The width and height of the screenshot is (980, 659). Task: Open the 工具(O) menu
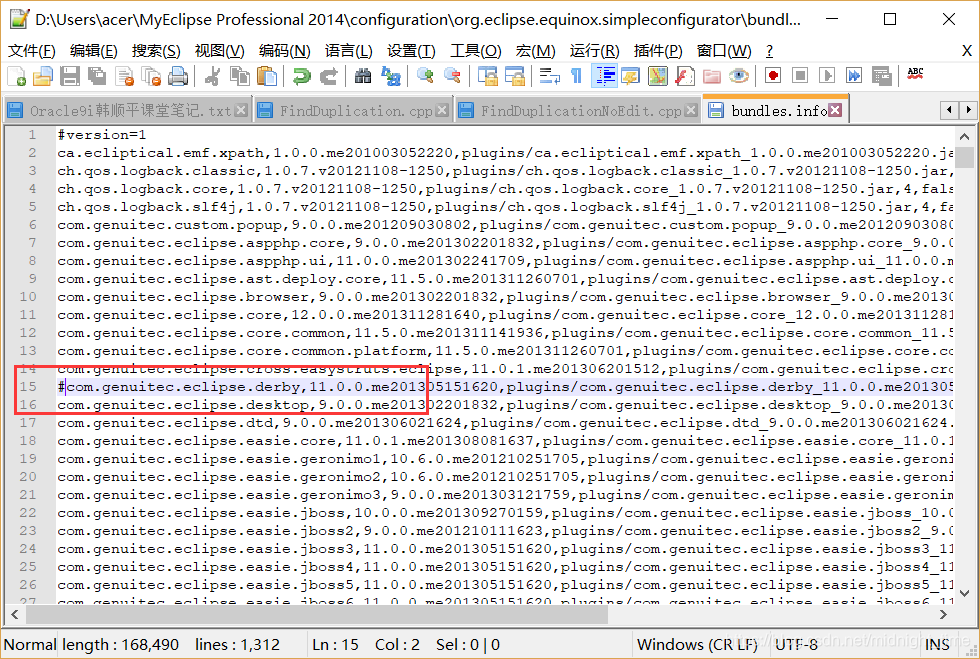tap(476, 51)
